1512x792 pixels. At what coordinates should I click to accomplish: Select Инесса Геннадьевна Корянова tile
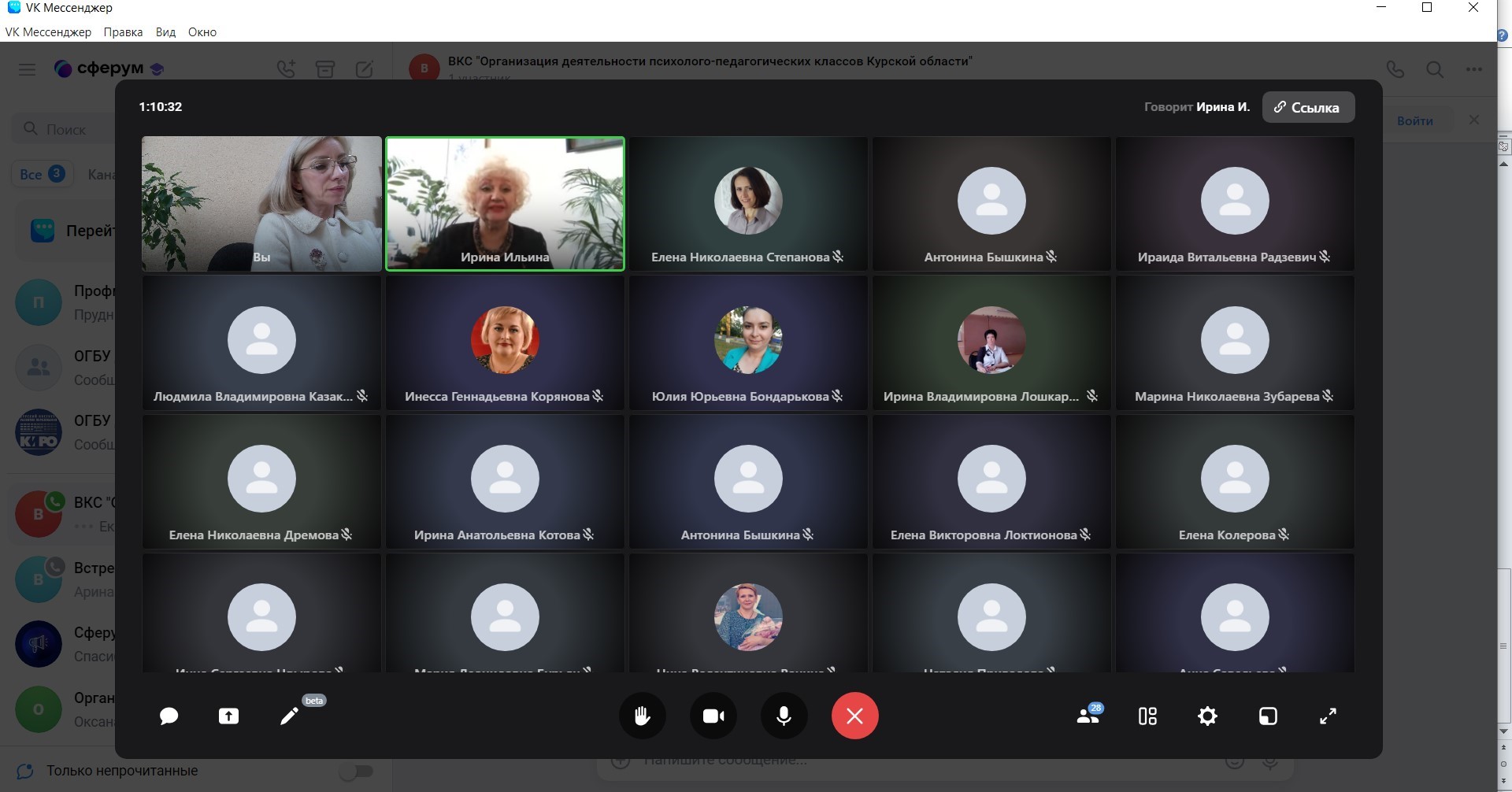point(505,342)
